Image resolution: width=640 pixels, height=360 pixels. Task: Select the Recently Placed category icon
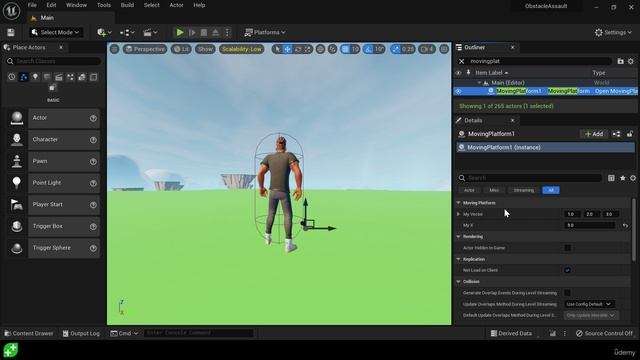click(x=11, y=77)
